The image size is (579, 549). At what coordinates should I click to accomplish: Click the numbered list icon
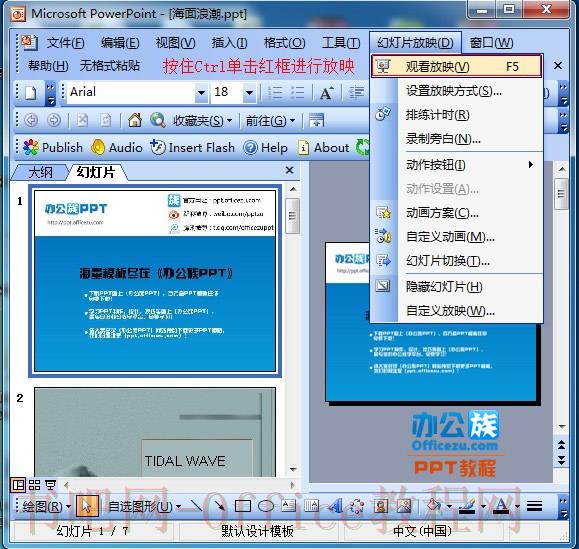point(275,92)
